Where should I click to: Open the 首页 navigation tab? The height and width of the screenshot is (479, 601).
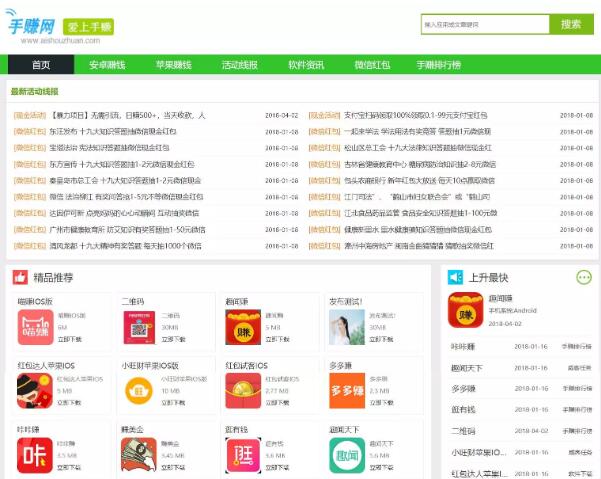40,65
